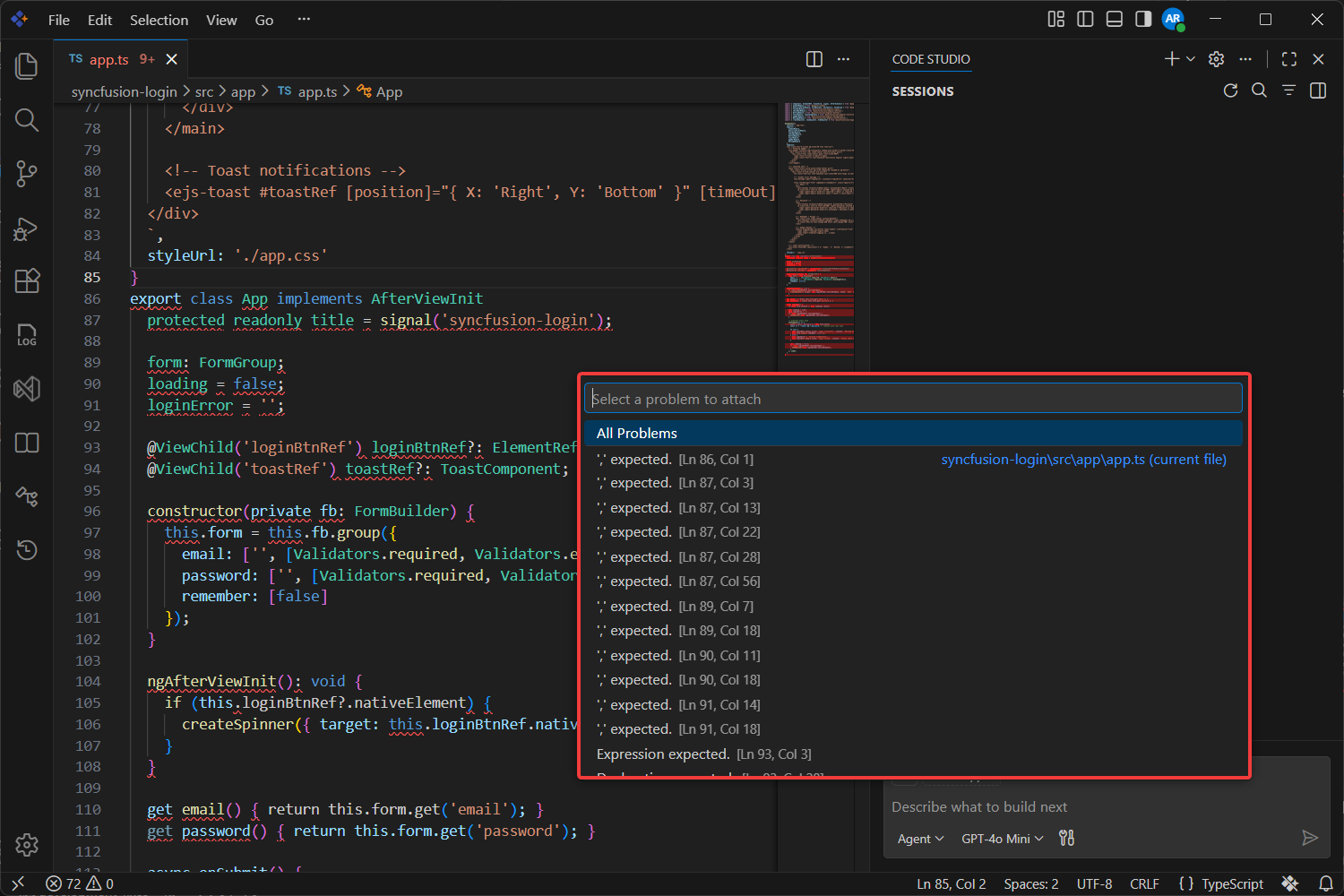Screen dimensions: 1344x896
Task: Toggle the secondary sidebar visibility
Action: click(1142, 18)
